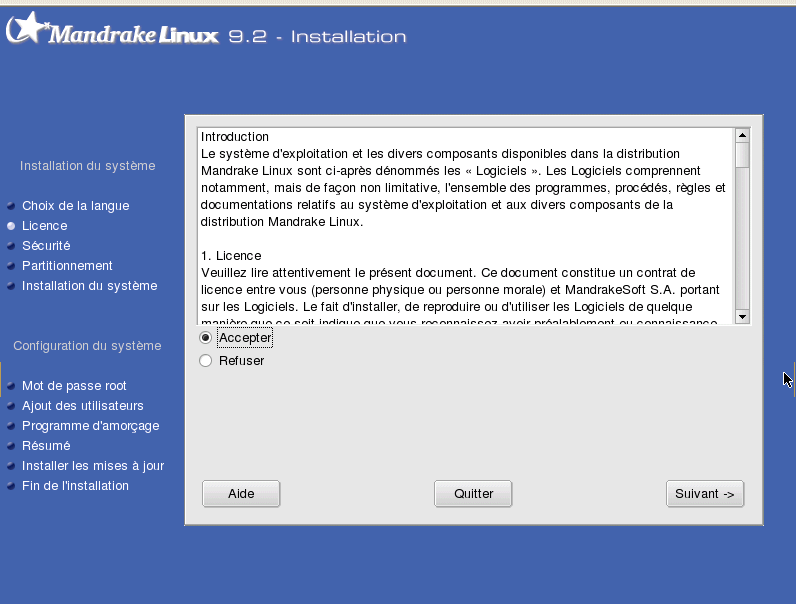Click the Résumé step in sidebar
This screenshot has width=796, height=604.
coord(46,446)
